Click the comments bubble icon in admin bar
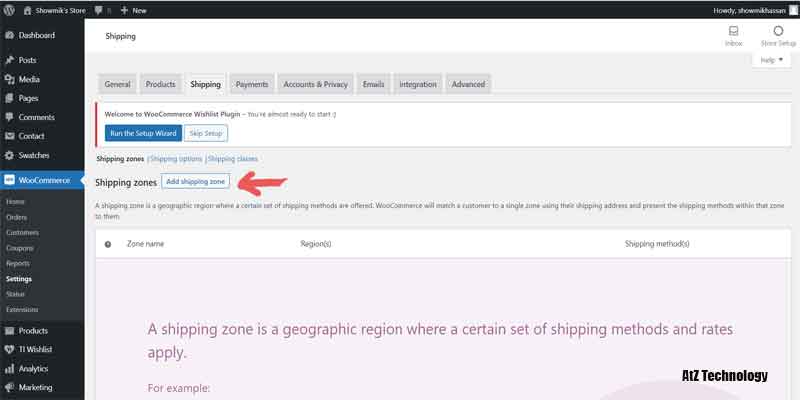 click(99, 10)
